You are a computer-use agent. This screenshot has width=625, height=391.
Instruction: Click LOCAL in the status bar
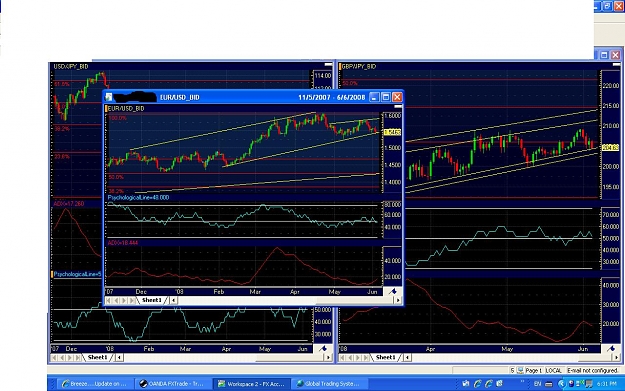tap(553, 371)
